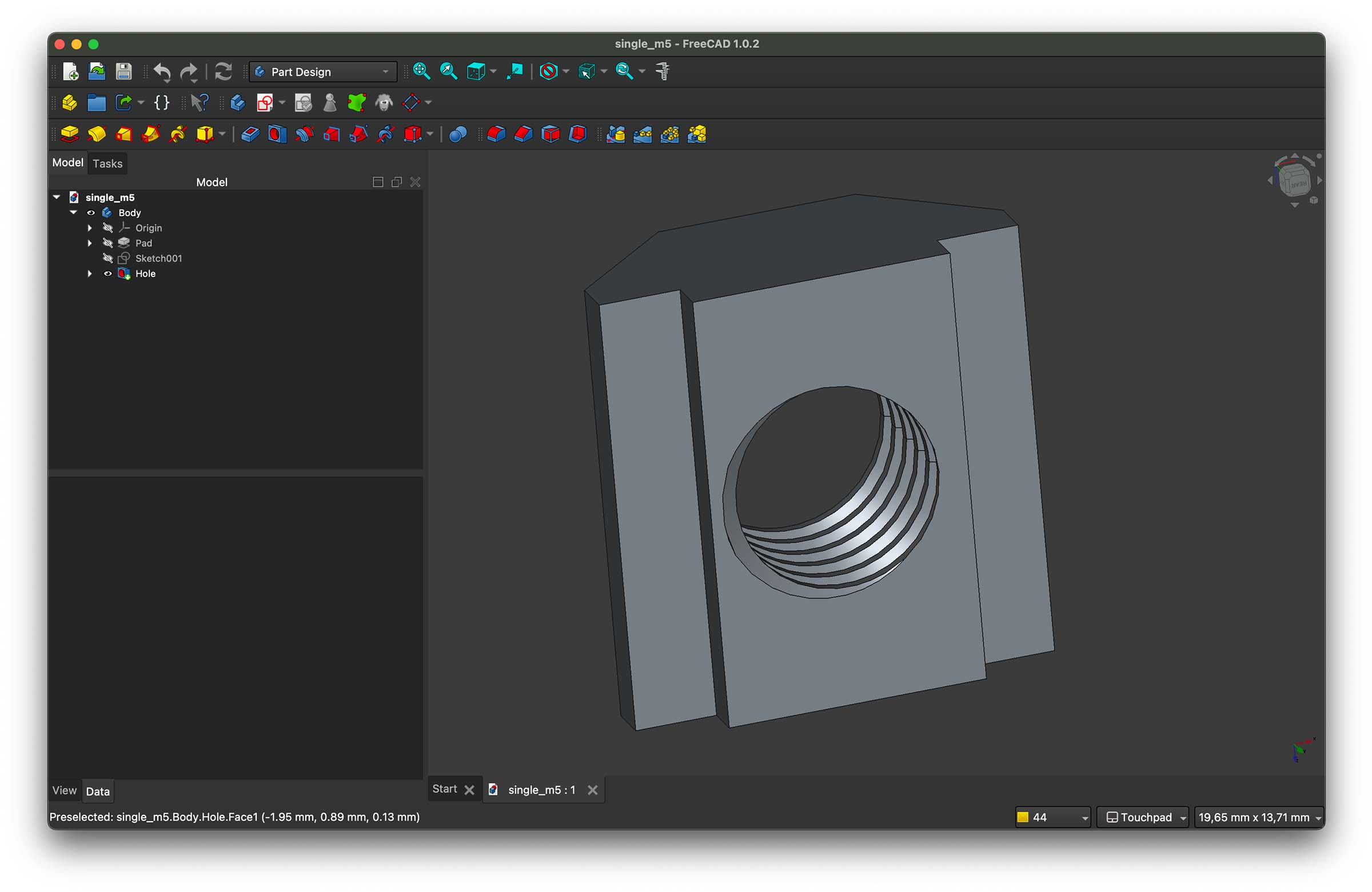This screenshot has height=892, width=1372.
Task: Click the Hole tool icon
Action: pos(277,134)
